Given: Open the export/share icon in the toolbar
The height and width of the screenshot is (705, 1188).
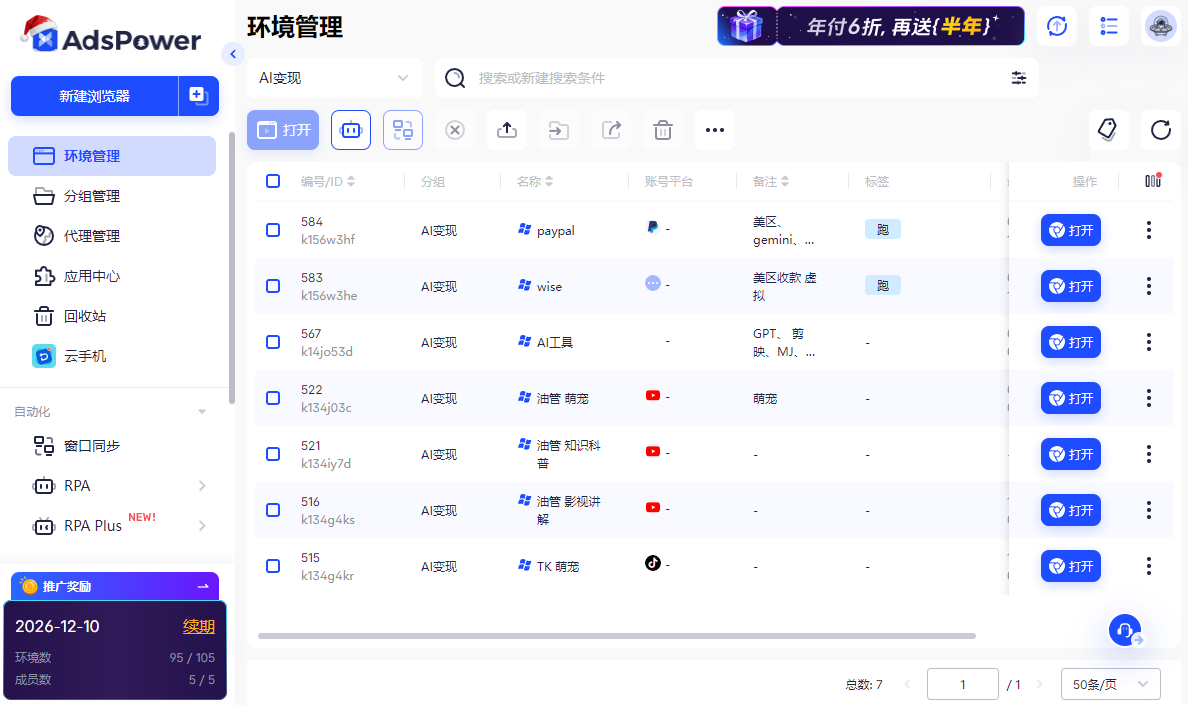Looking at the screenshot, I should pos(610,130).
